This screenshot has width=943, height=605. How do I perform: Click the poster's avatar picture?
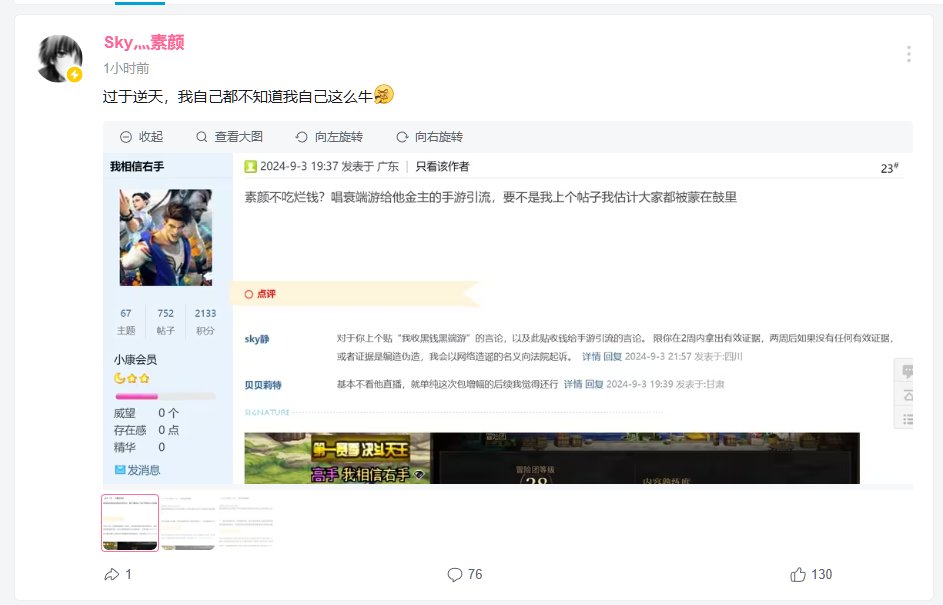coord(60,58)
